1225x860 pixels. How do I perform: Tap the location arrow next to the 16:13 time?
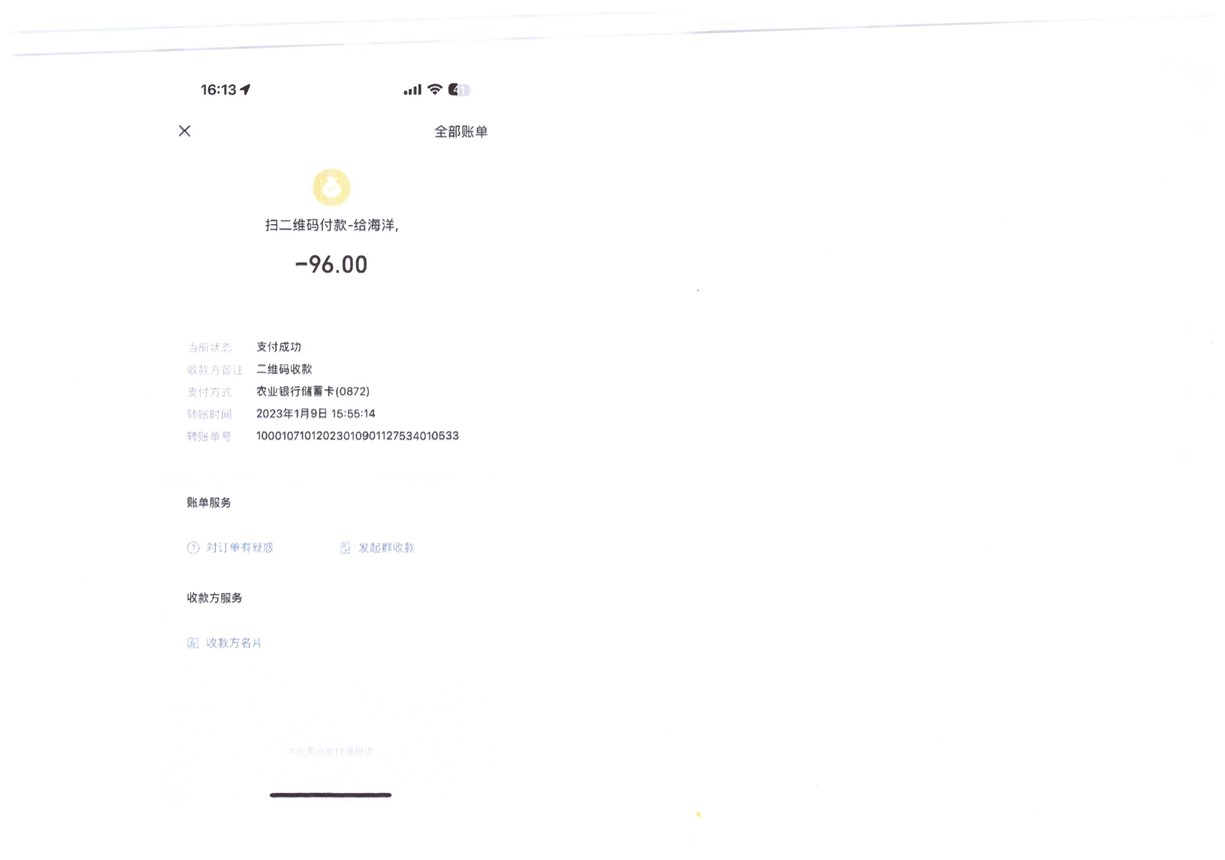point(245,90)
